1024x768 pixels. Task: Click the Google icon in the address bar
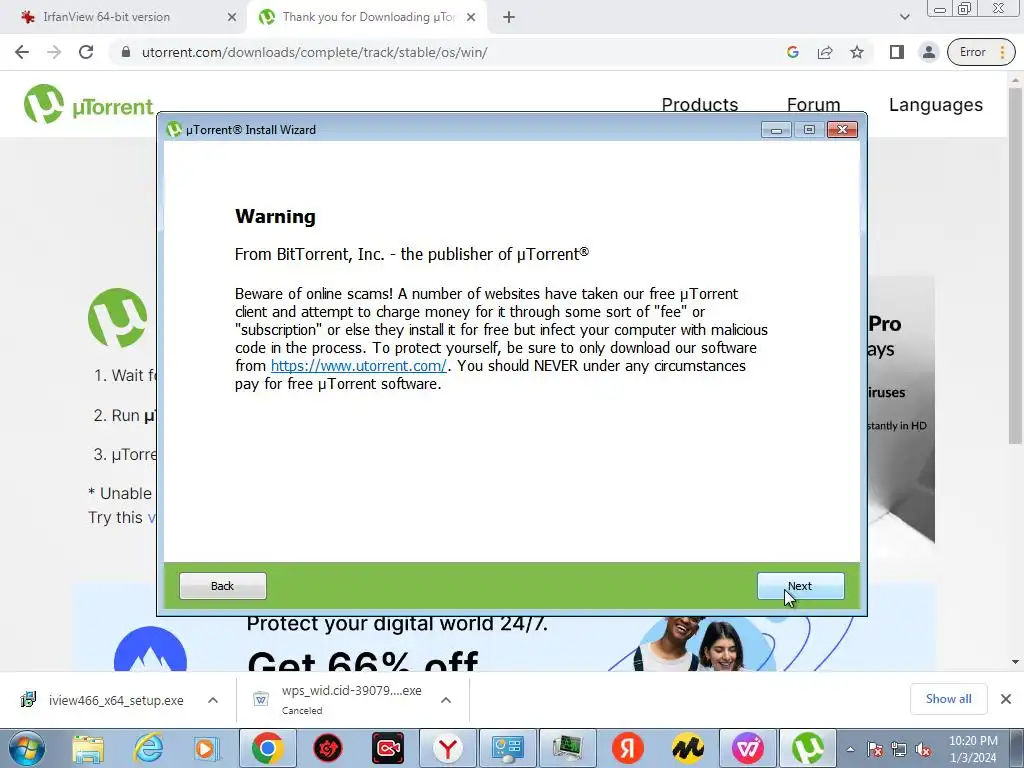(793, 52)
